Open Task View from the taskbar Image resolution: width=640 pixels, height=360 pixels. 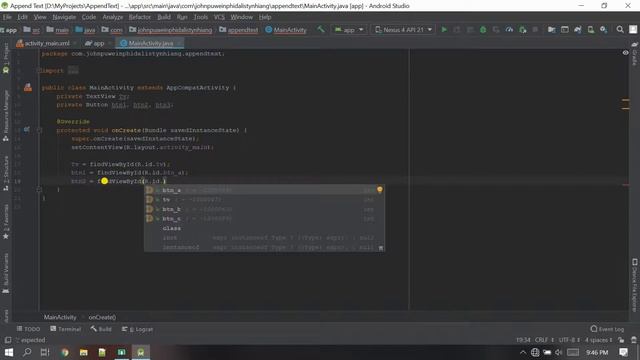[x=45, y=352]
